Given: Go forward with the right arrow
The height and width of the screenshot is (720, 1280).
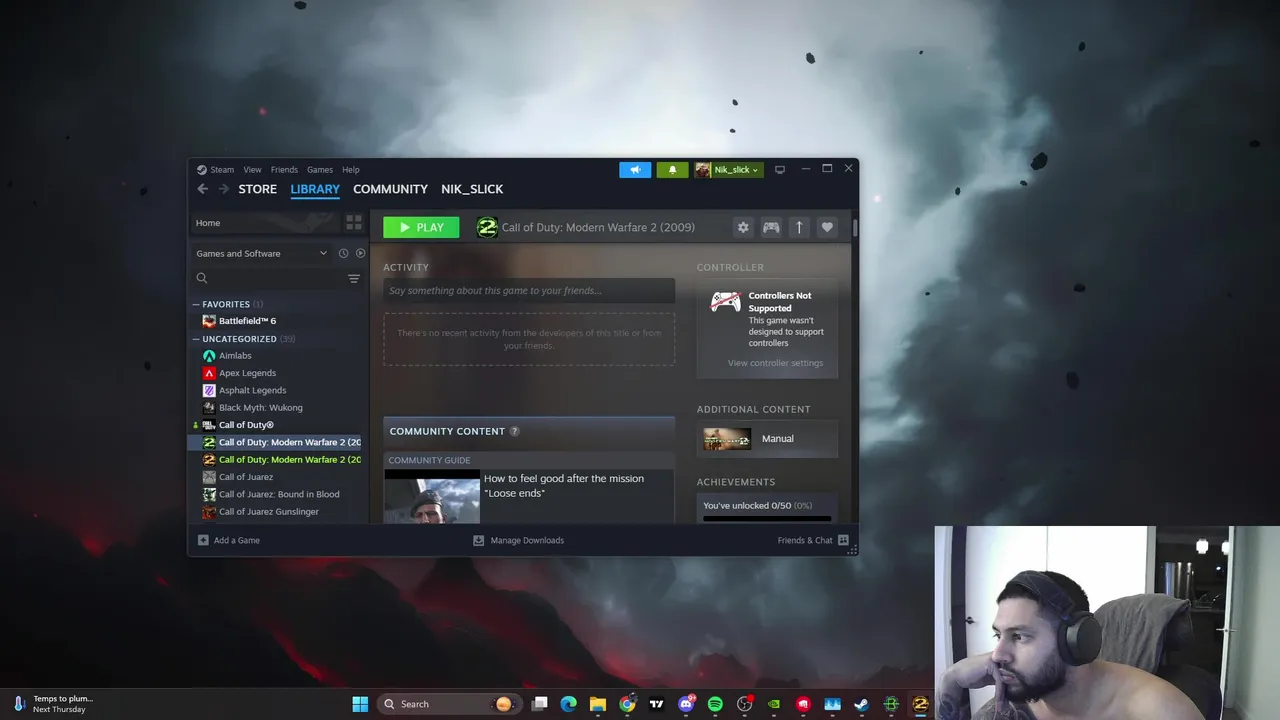Looking at the screenshot, I should point(224,189).
